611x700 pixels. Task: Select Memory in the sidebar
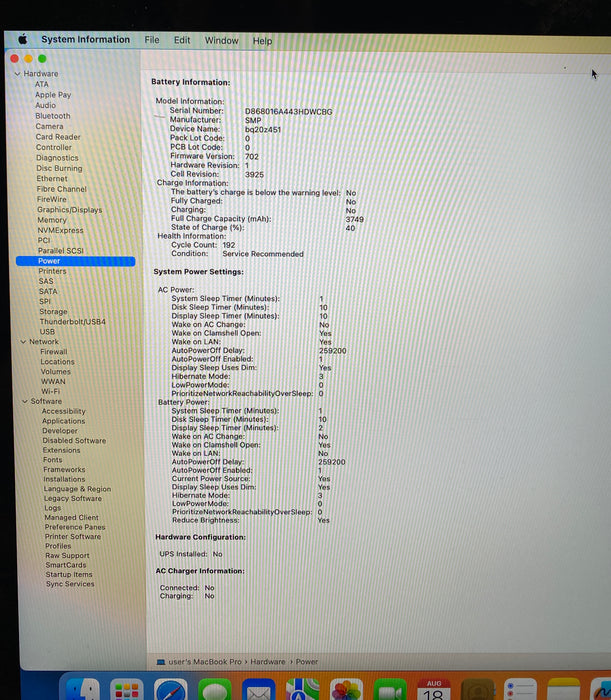pyautogui.click(x=52, y=220)
